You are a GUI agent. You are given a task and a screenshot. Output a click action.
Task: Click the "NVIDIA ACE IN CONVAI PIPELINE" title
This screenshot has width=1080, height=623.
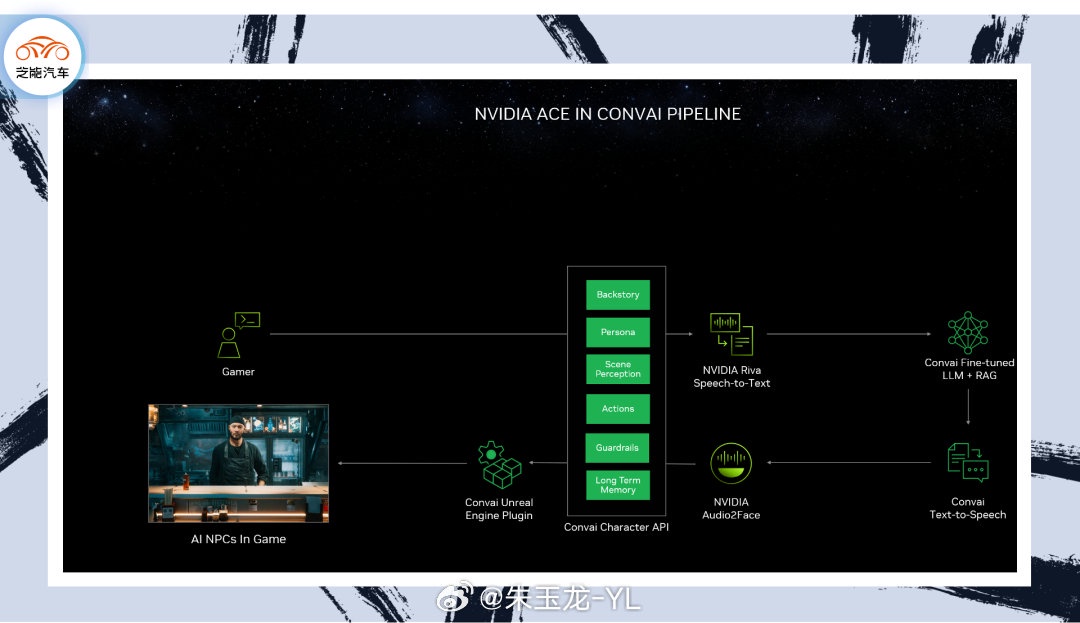tap(608, 114)
